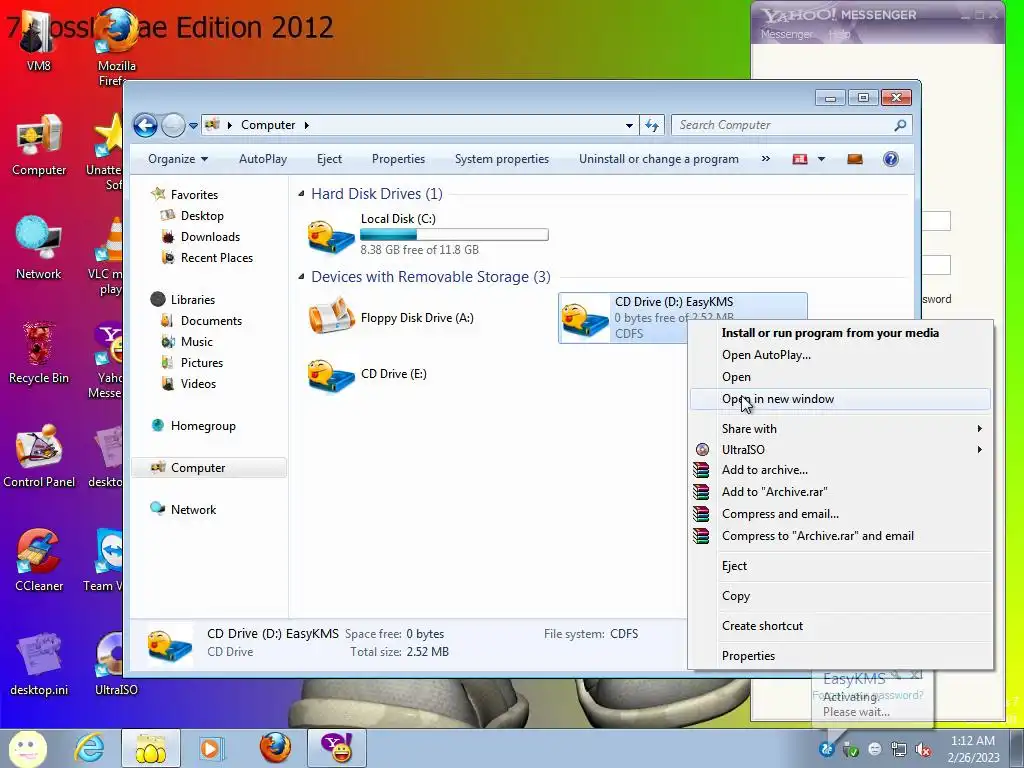Open Firefox from the taskbar
The width and height of the screenshot is (1024, 768).
[x=275, y=748]
